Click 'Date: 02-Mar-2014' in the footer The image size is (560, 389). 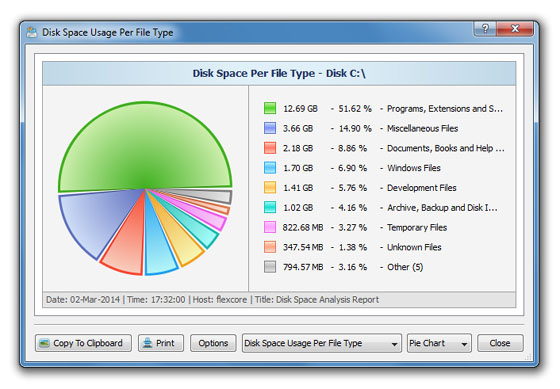tap(83, 300)
